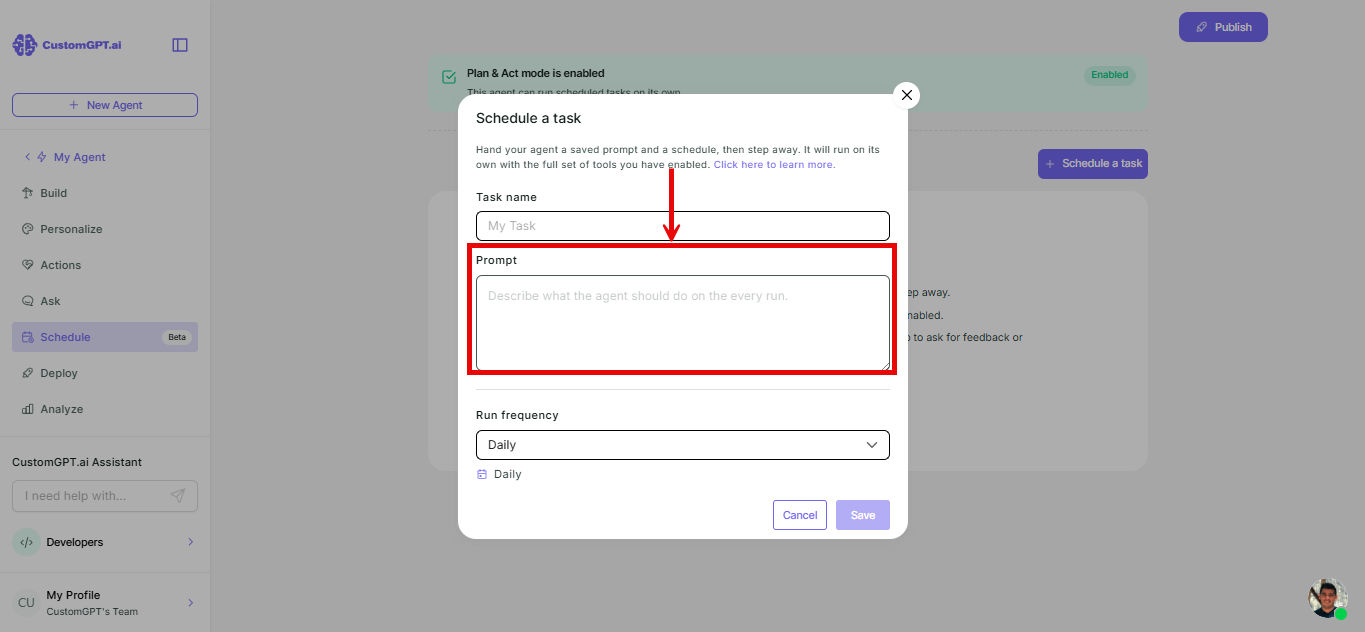Click the send icon in assistant box

(177, 496)
